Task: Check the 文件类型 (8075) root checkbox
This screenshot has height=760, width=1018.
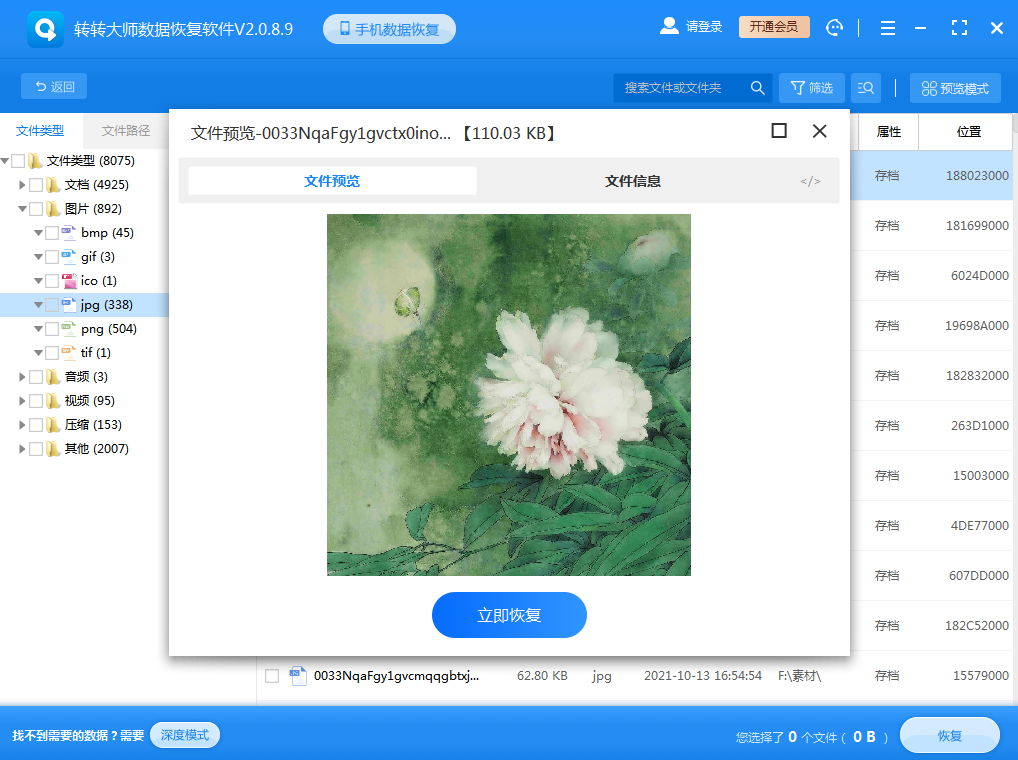Action: [x=18, y=160]
